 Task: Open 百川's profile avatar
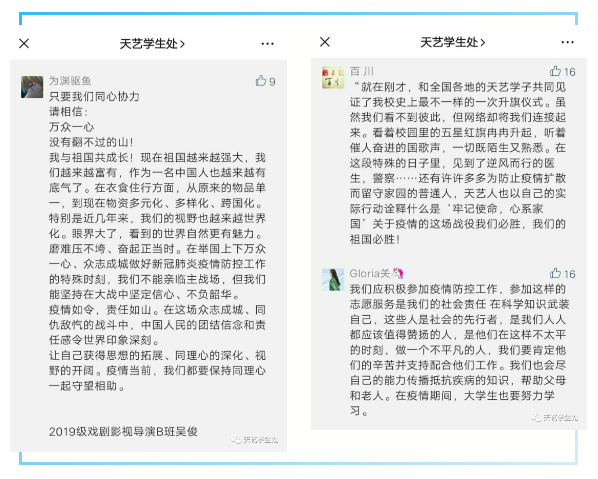(333, 77)
